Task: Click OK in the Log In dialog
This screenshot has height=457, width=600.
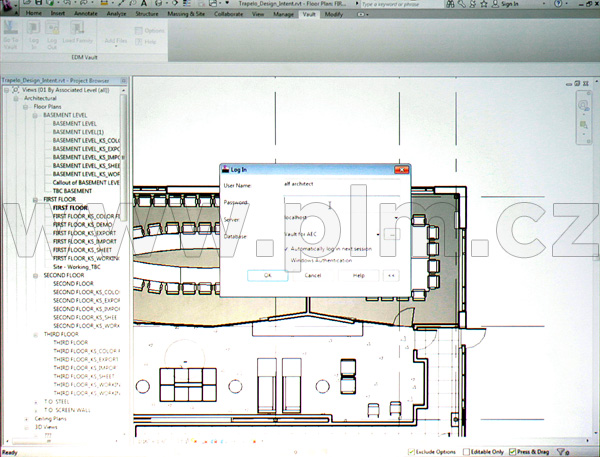Action: (267, 275)
